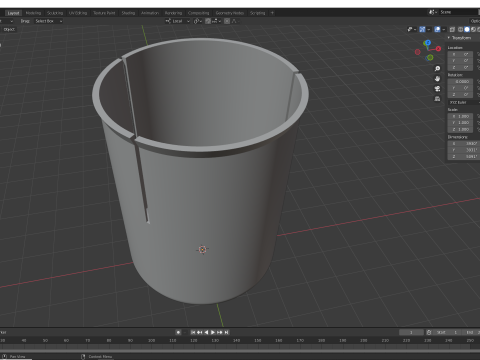Toggle the snapping magnet icon
Image resolution: width=480 pixels, height=360 pixels.
click(208, 21)
